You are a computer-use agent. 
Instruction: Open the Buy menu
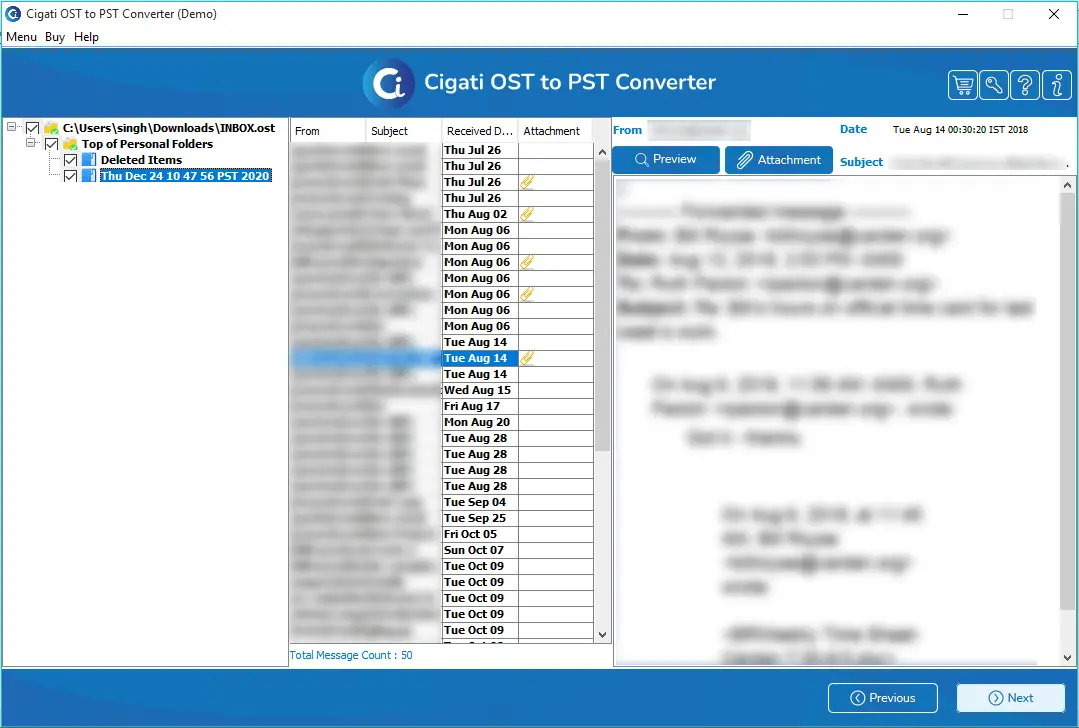(55, 36)
